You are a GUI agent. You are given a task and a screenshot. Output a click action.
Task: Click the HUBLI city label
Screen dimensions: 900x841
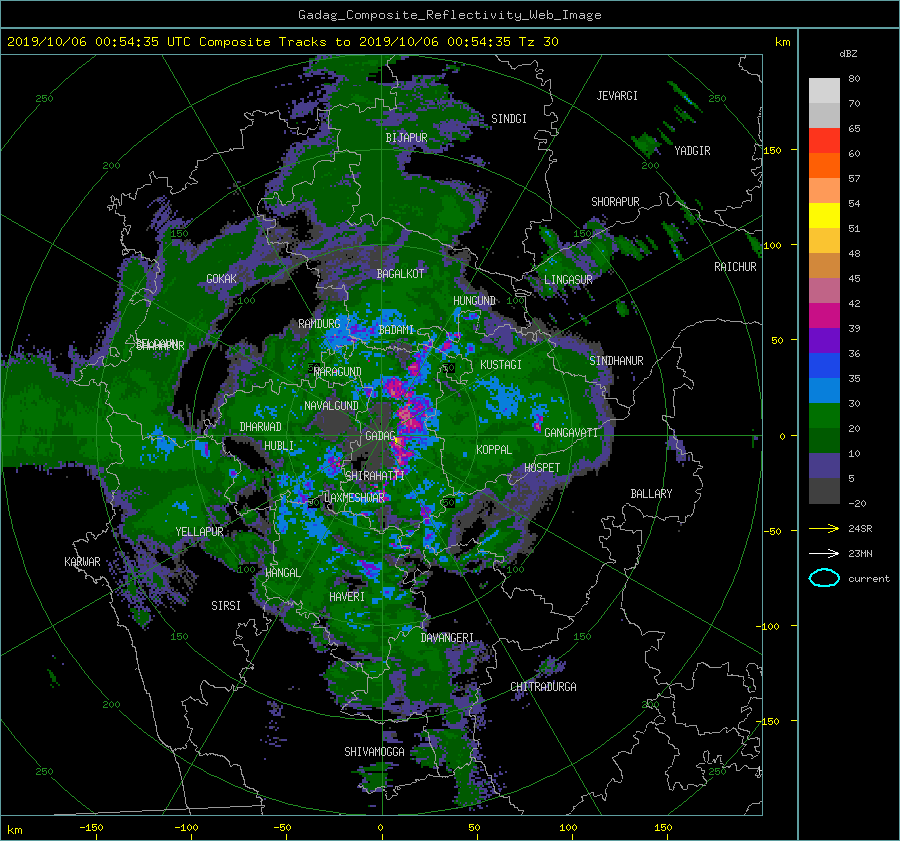pyautogui.click(x=278, y=446)
